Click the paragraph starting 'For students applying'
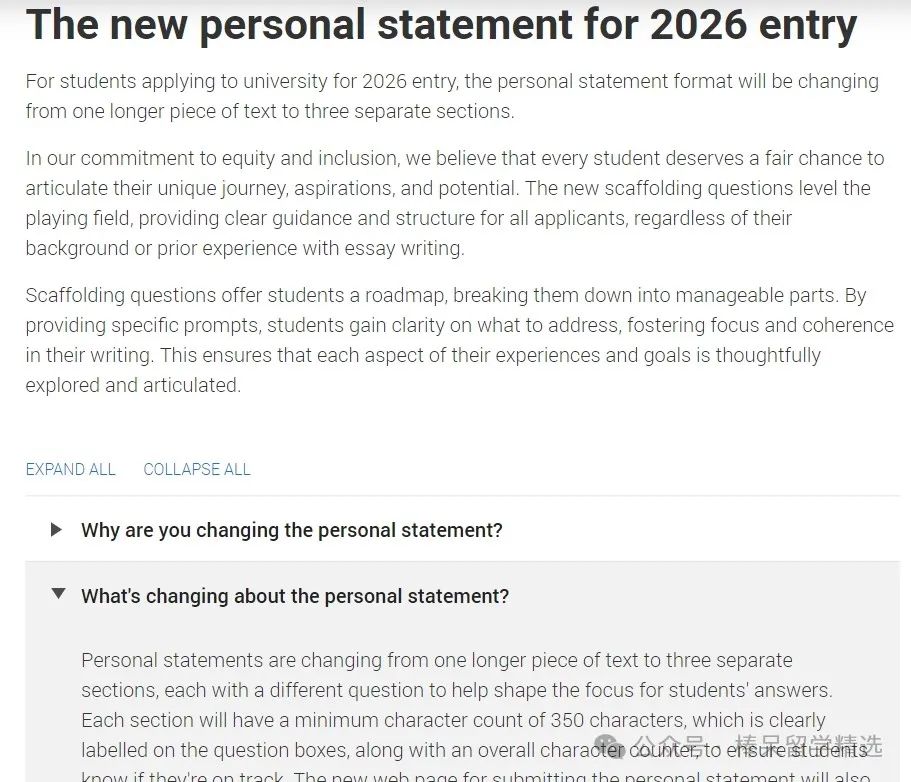911x782 pixels. [452, 96]
